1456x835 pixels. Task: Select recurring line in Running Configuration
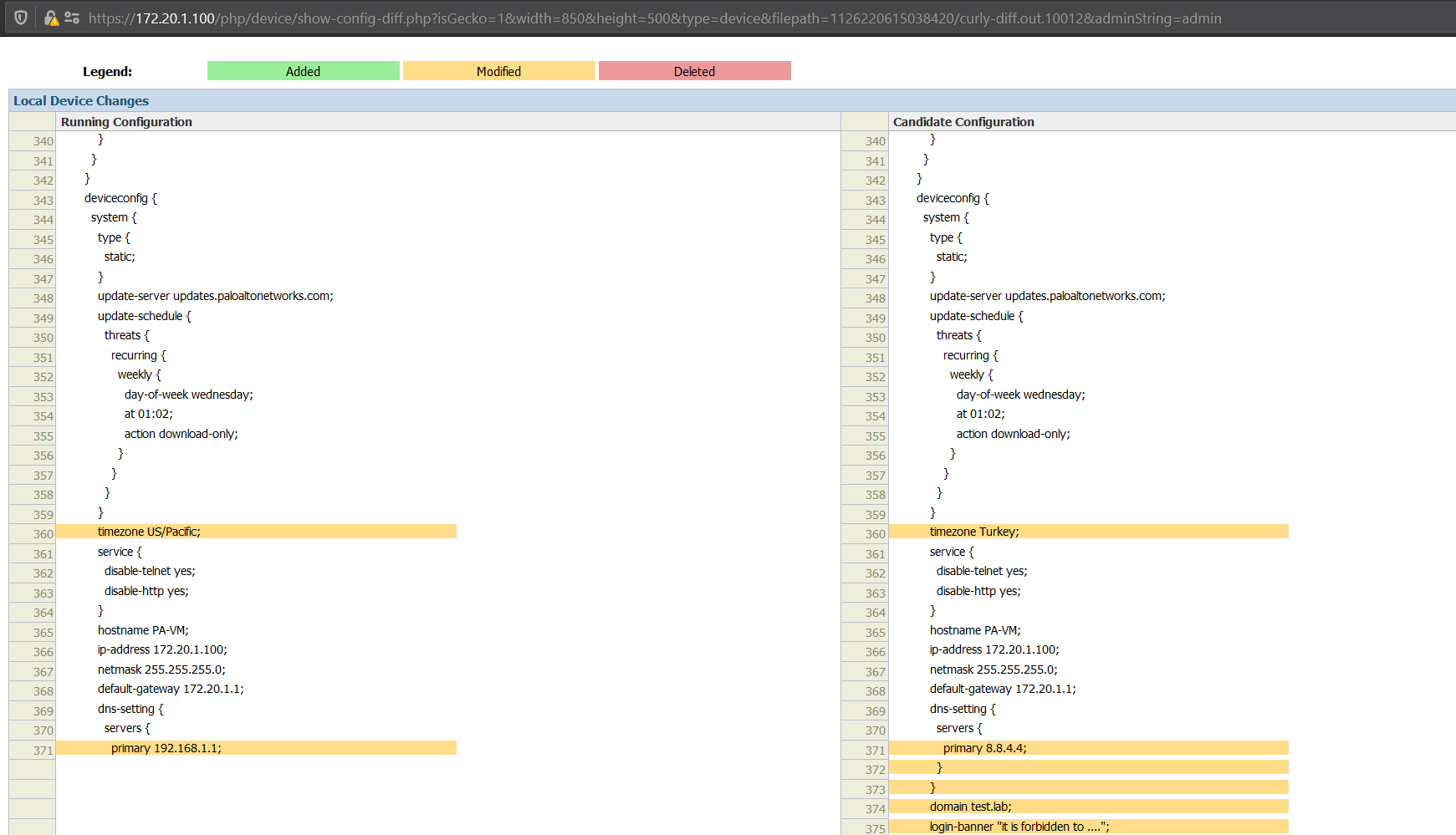(x=138, y=355)
